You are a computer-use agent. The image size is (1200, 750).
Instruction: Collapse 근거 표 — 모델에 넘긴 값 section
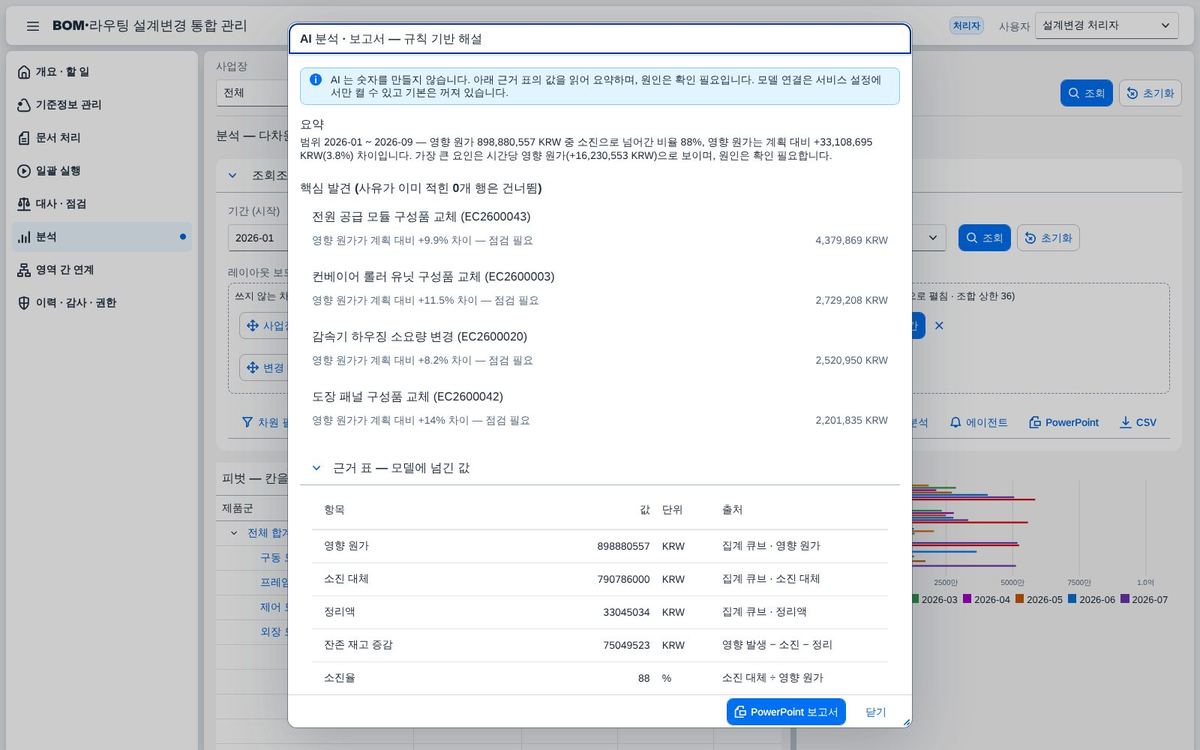(x=316, y=468)
